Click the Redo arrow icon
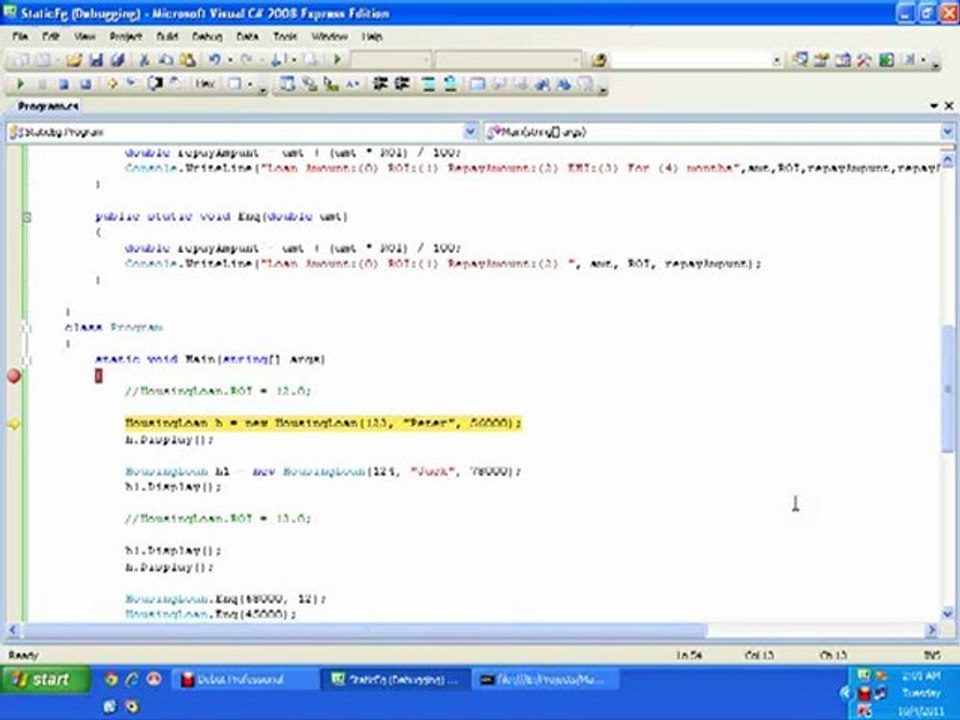Screen dimensions: 960x720 (247, 59)
